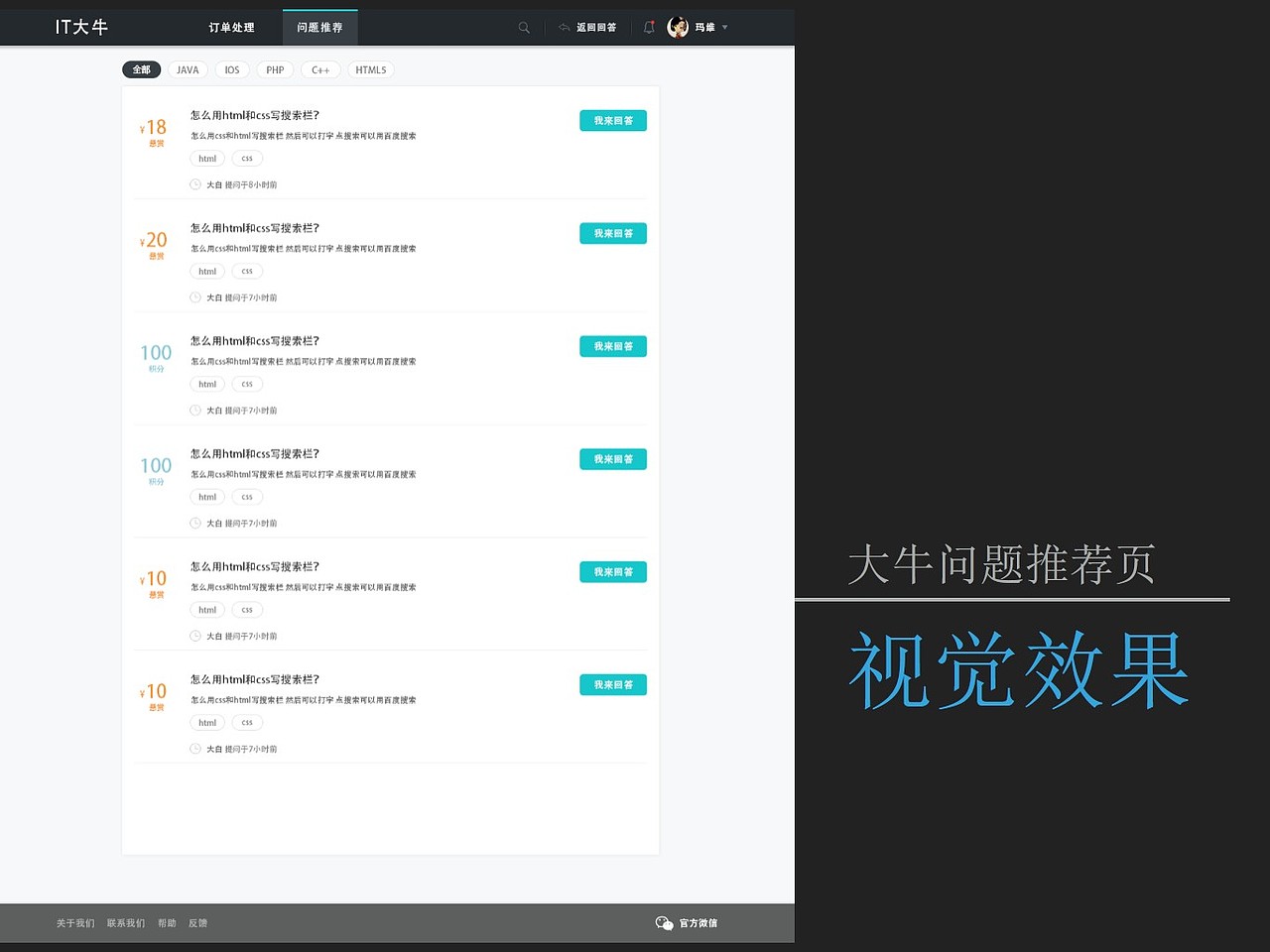Click the return arrow beside 返回回答
The image size is (1270, 952).
(564, 28)
